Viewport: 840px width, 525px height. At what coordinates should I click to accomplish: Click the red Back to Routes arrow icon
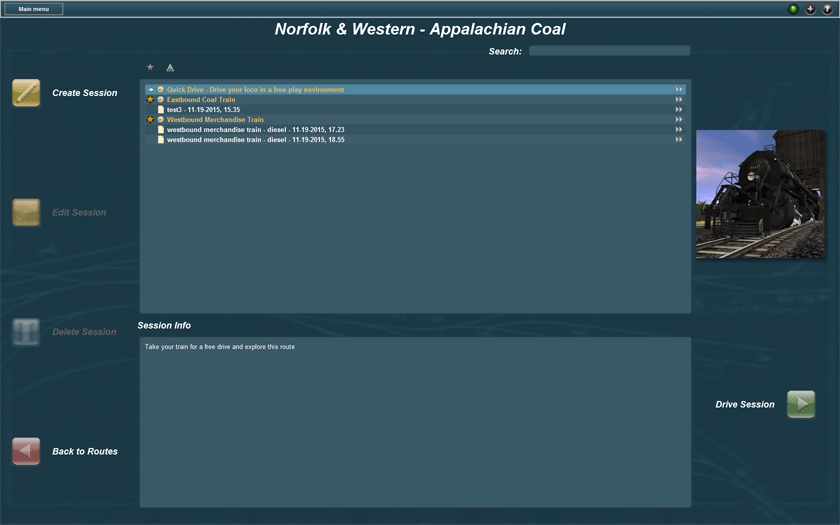(26, 451)
